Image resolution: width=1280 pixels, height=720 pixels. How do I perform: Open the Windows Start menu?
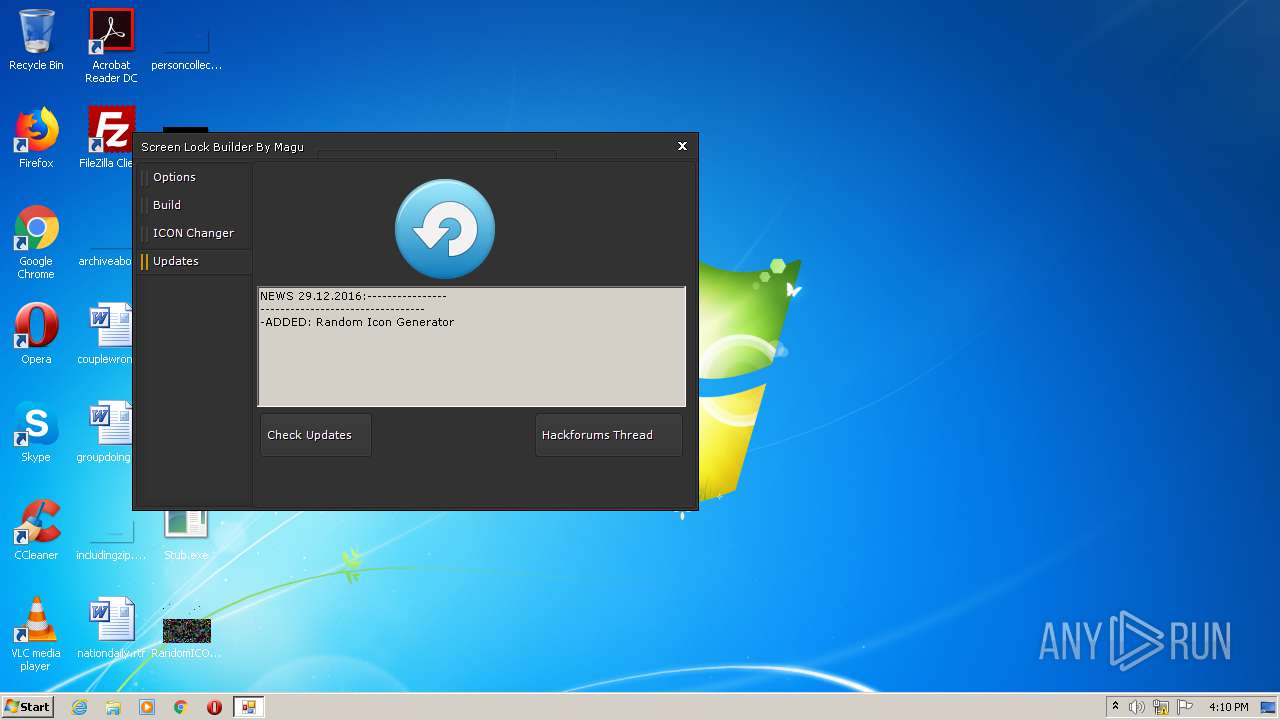point(27,706)
